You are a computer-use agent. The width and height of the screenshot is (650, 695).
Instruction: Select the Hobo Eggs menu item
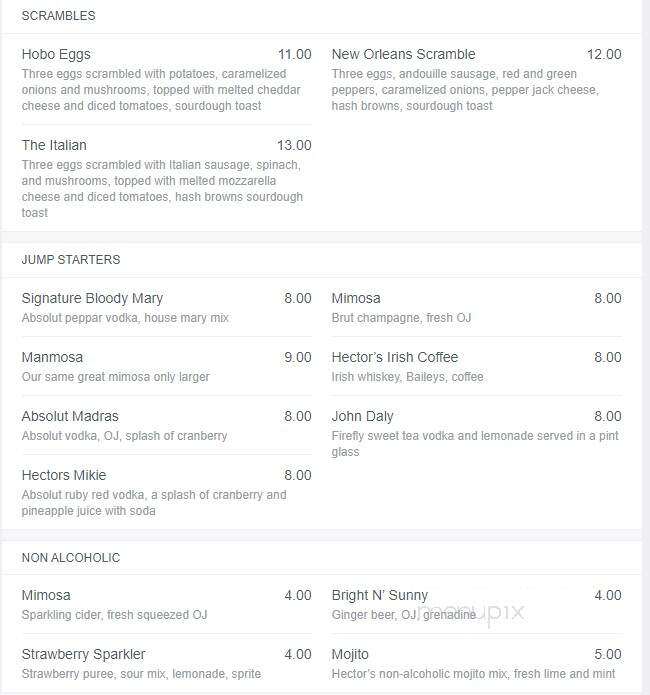pos(56,54)
